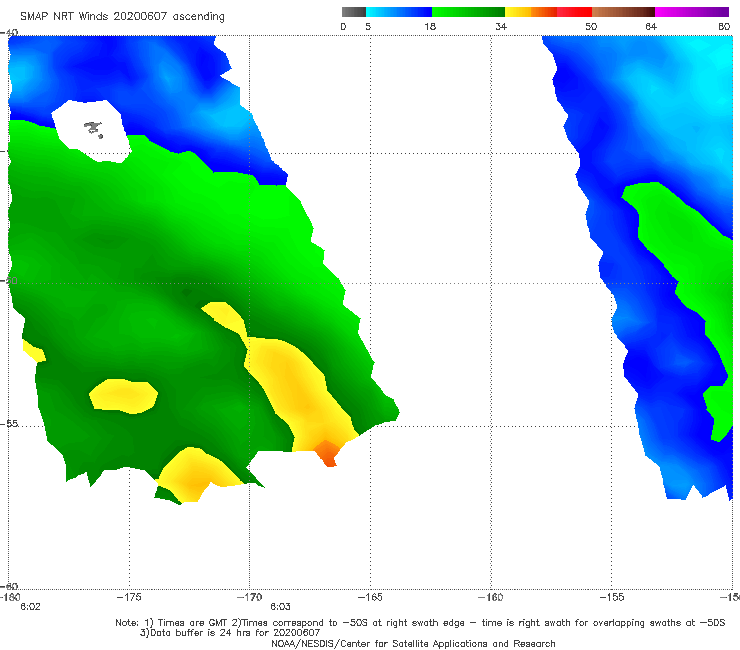Click the green segment of the color bar
740x650 pixels.
[468, 12]
